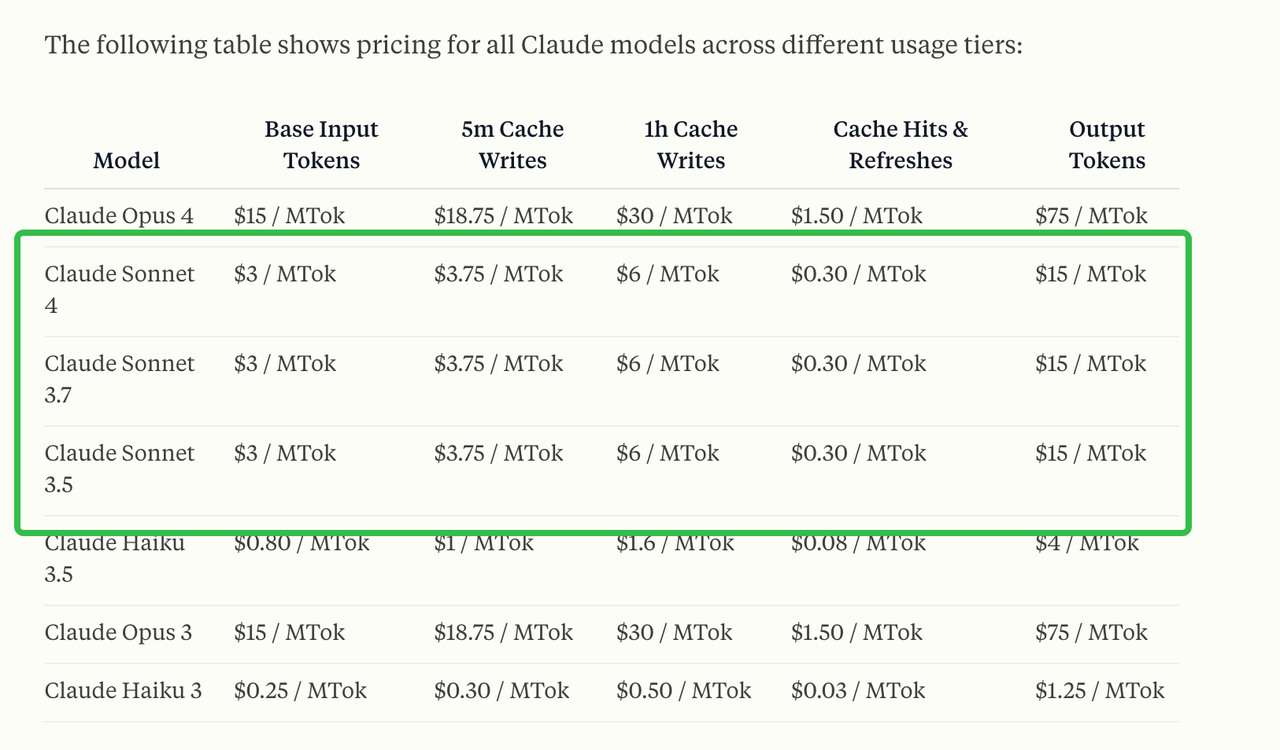1280x750 pixels.
Task: Click the Model column header
Action: coord(126,160)
